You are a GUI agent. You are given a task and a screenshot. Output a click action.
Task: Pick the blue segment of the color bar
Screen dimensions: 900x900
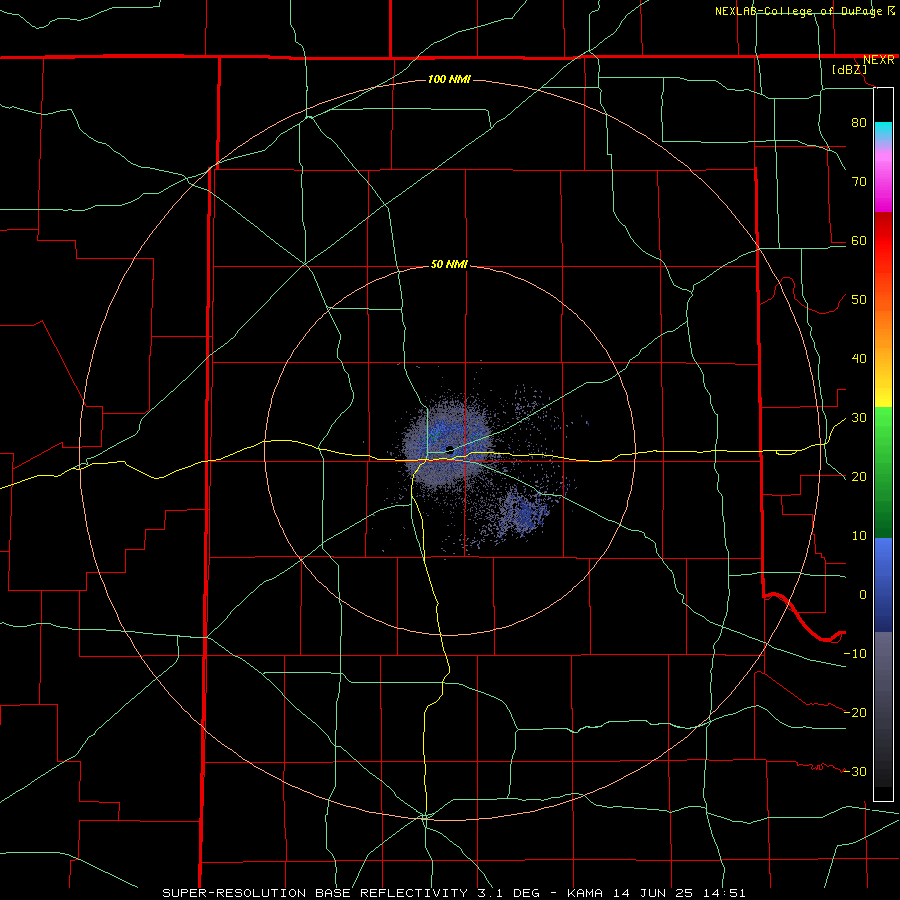click(883, 585)
